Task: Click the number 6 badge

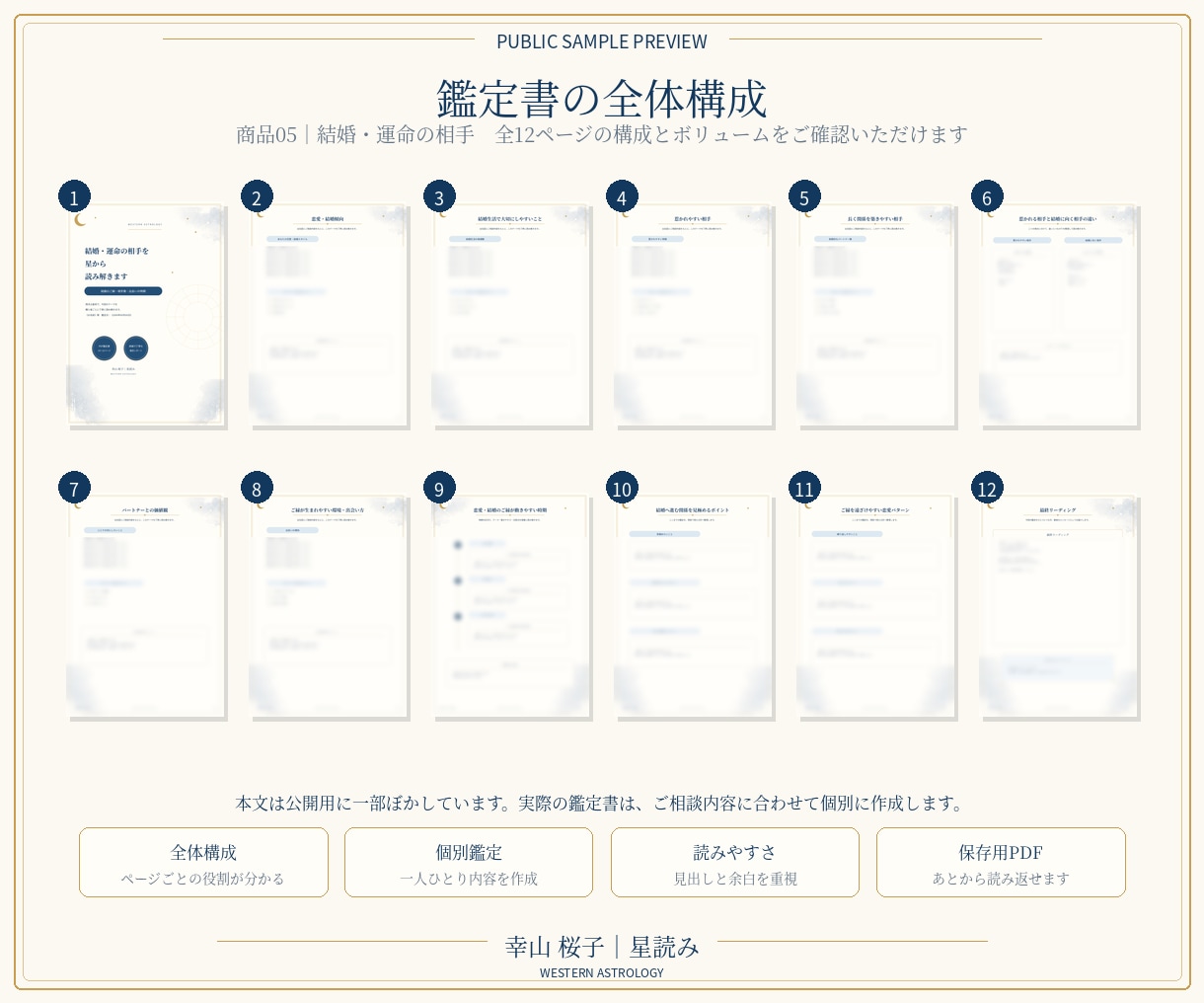Action: coord(987,196)
